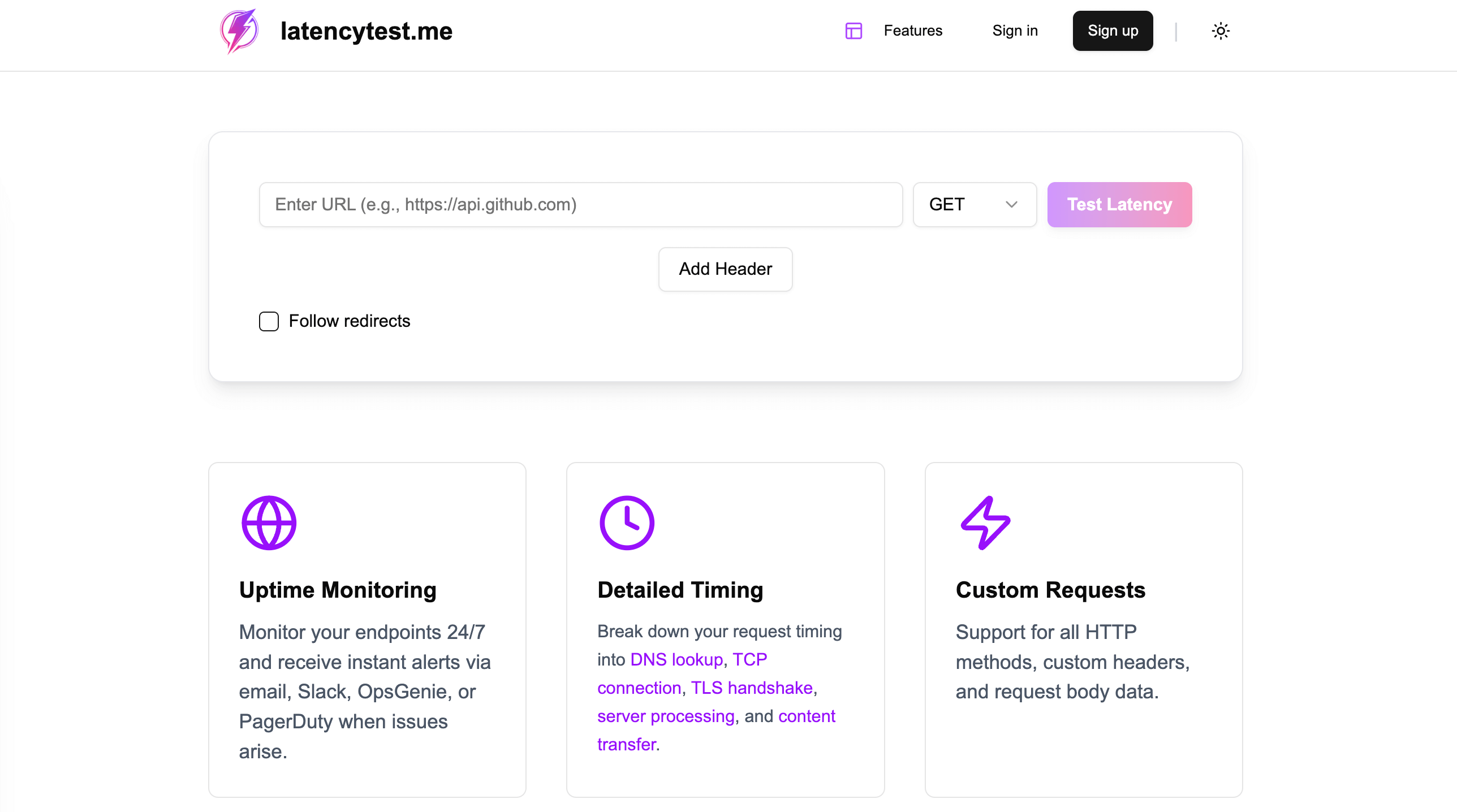Click the lightning icon above Custom Requests

click(985, 522)
